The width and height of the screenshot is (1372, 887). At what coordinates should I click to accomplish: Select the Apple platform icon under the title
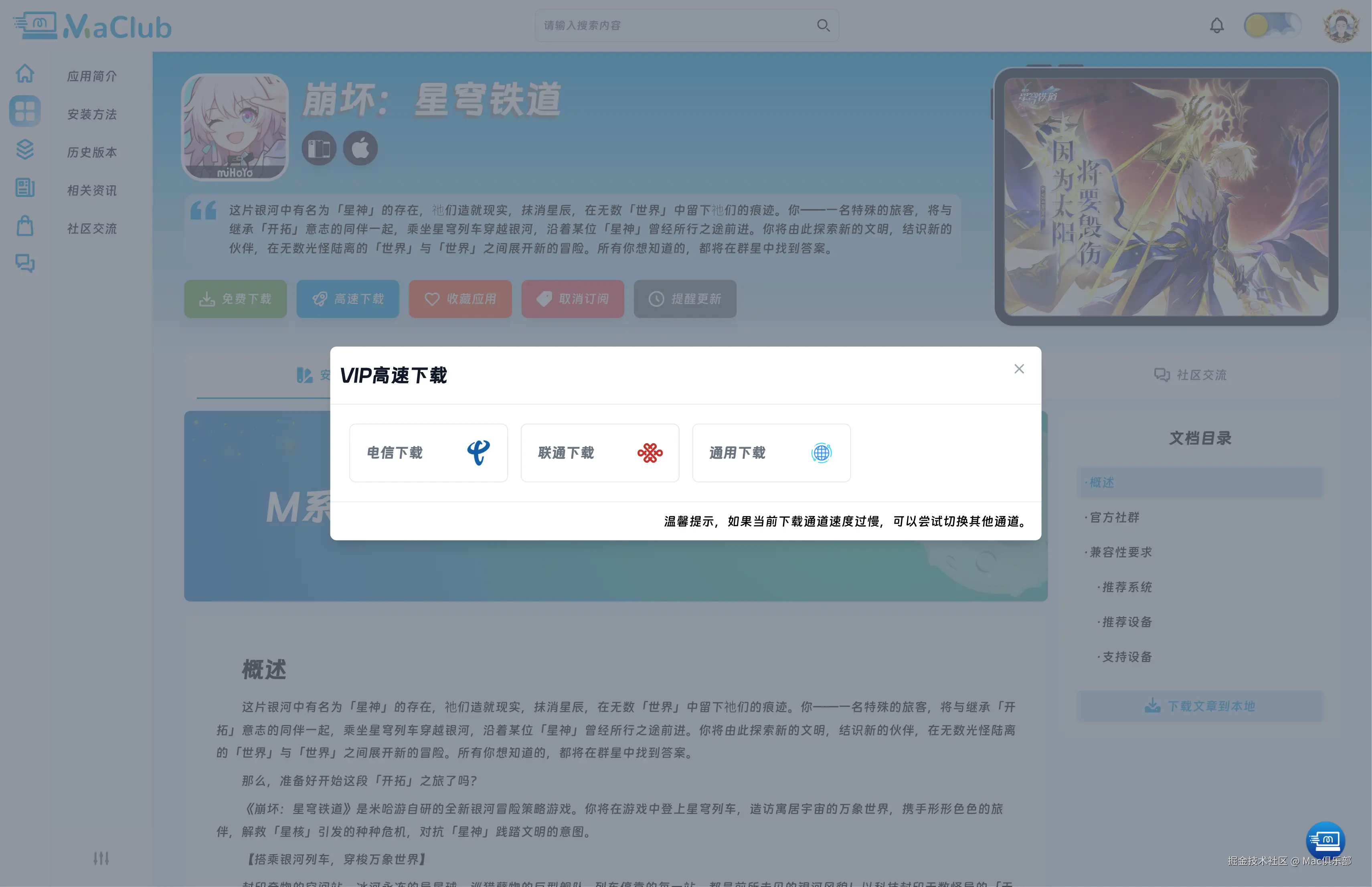tap(360, 148)
